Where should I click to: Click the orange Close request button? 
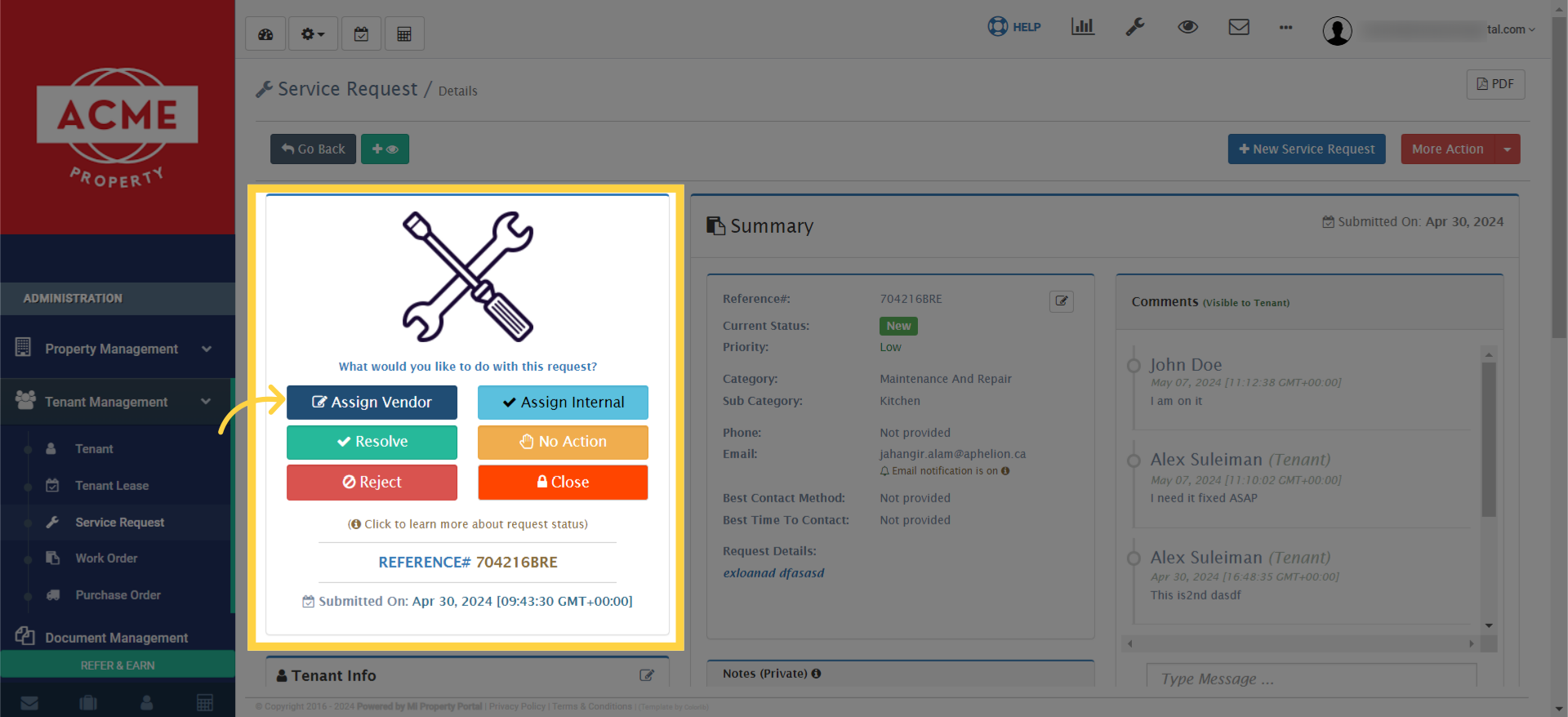[563, 482]
